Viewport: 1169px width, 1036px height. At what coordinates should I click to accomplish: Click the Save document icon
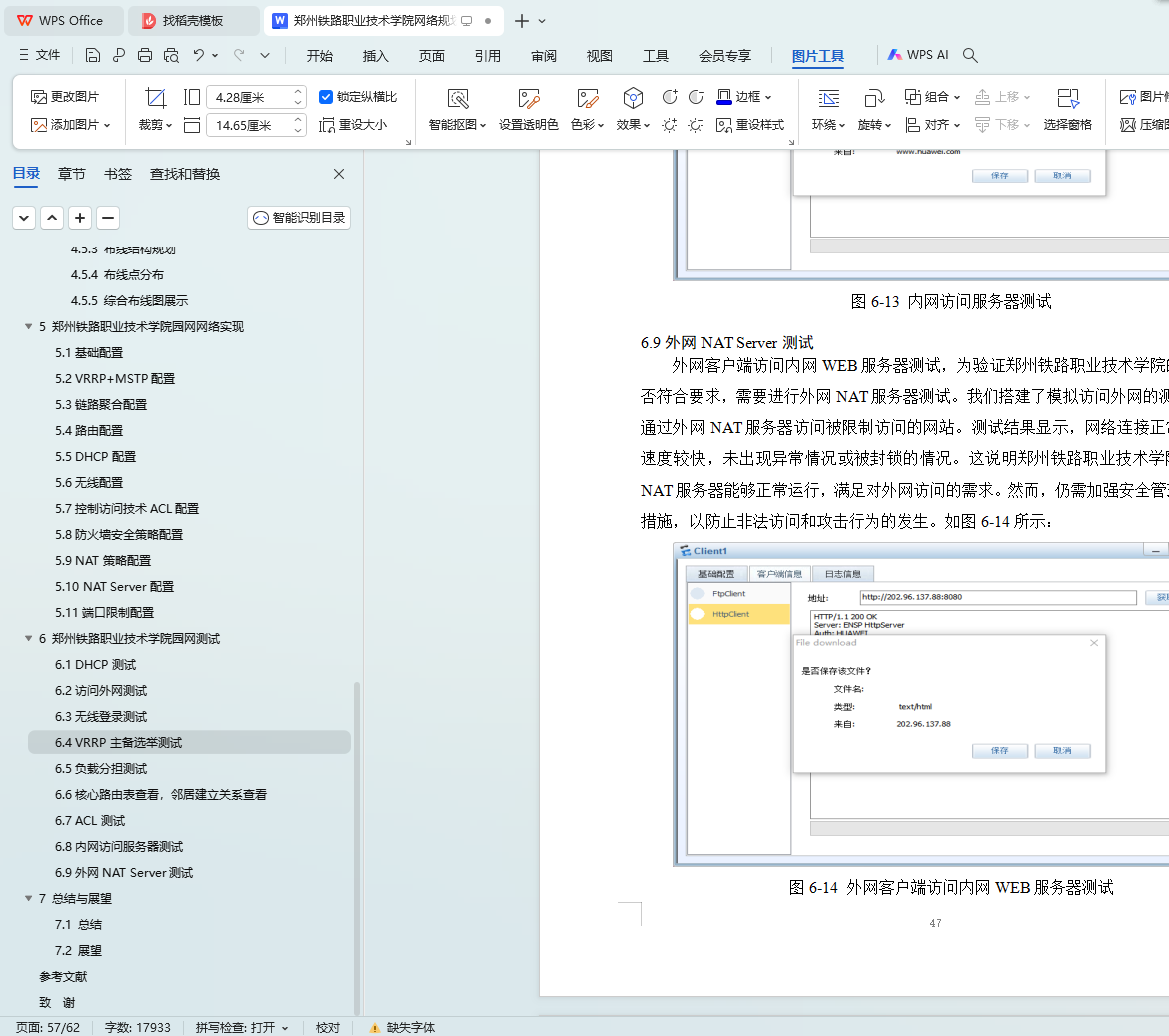[92, 55]
